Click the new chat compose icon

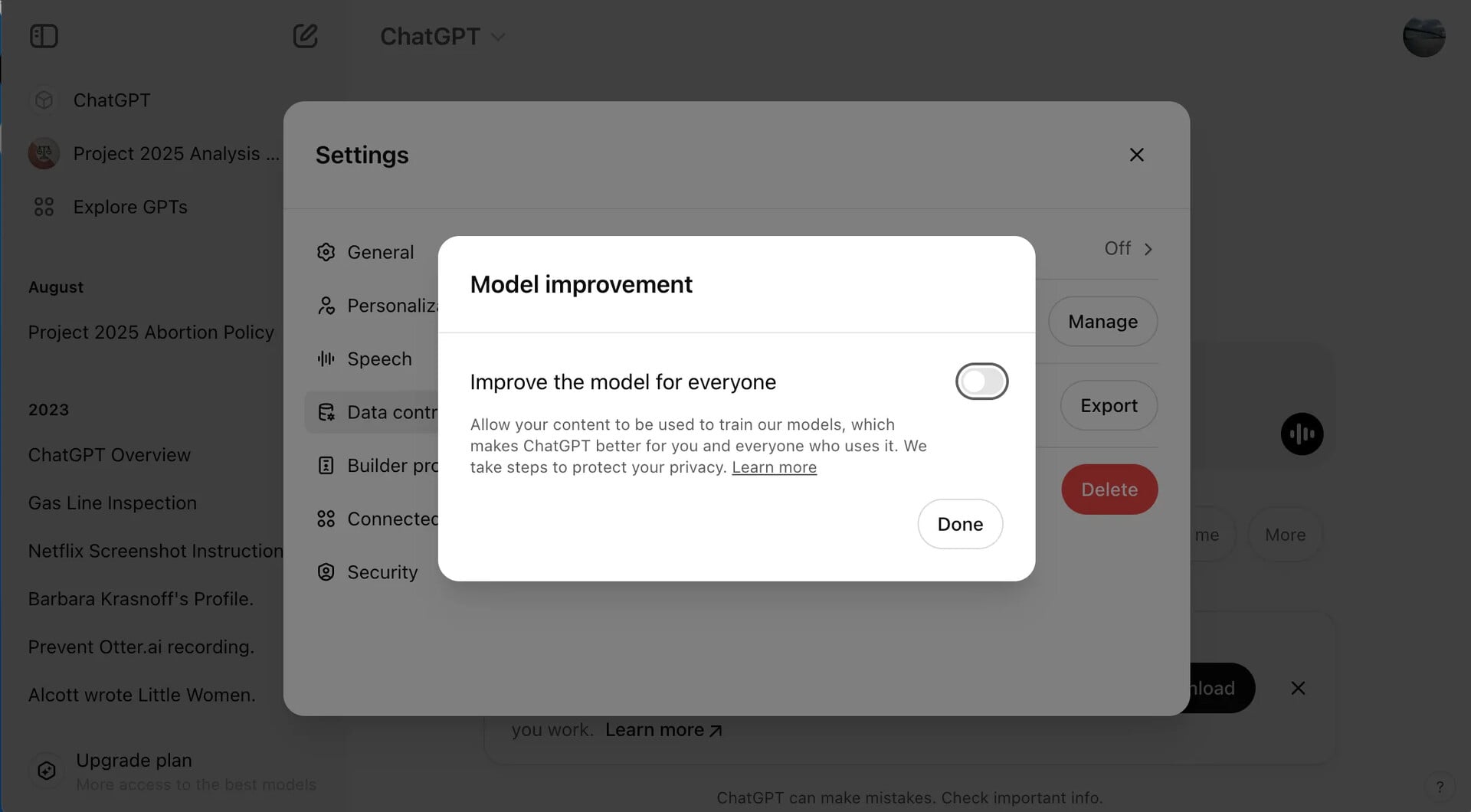(305, 36)
